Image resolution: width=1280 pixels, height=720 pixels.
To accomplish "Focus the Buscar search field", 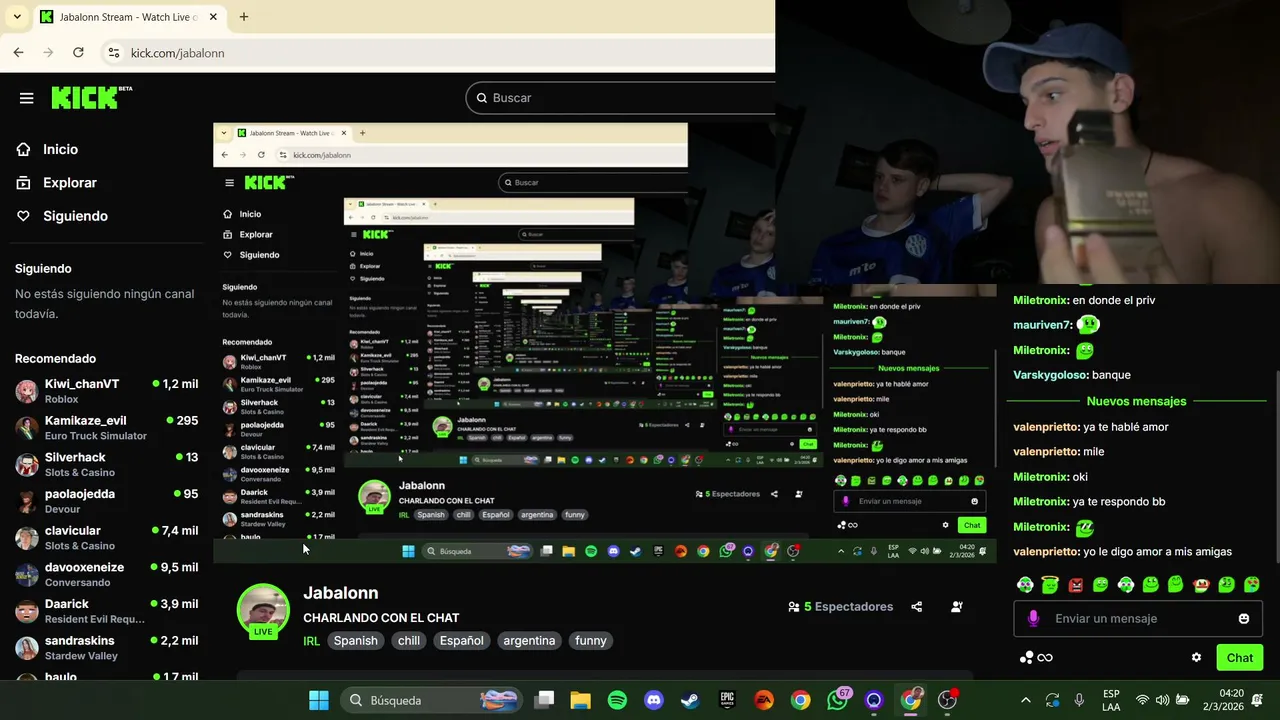I will [x=620, y=98].
